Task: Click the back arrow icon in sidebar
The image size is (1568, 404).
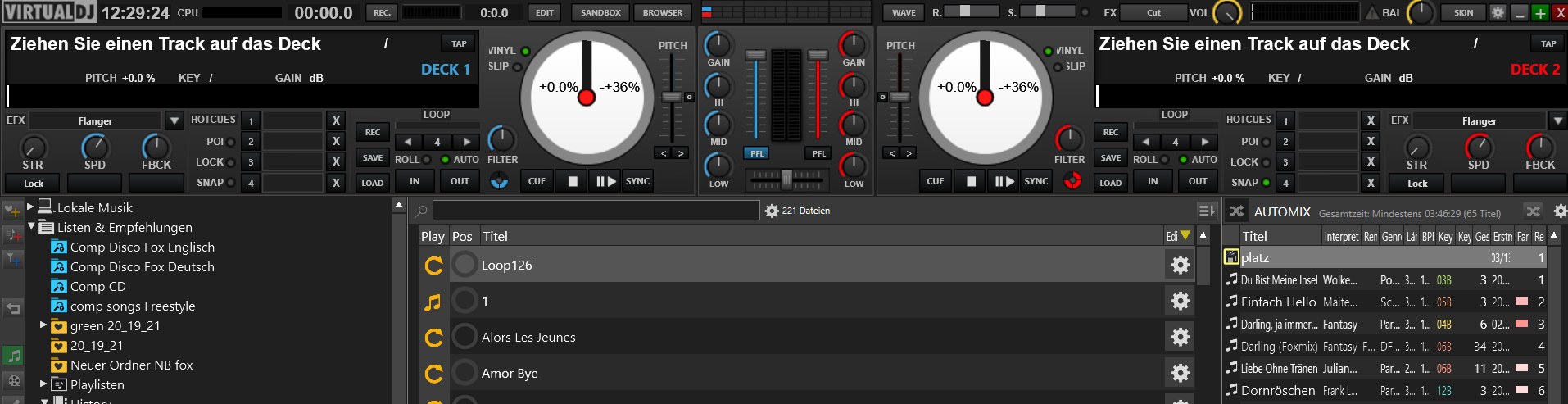Action: tap(12, 308)
